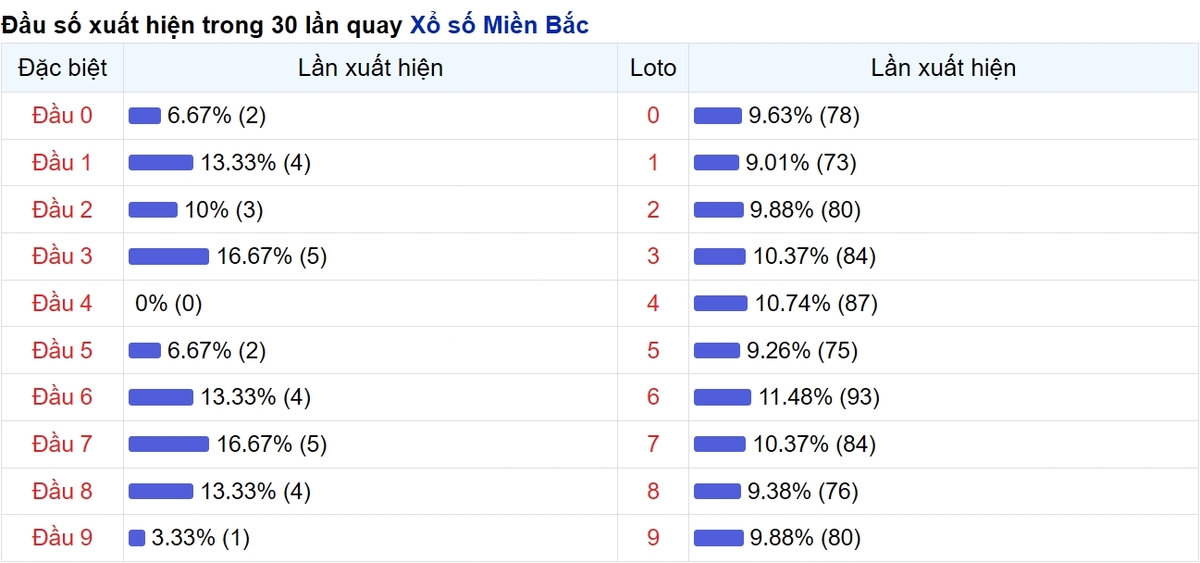Screen dimensions: 1200x563
Task: Click the bar for Loto 6 (11.48%)
Action: [722, 398]
